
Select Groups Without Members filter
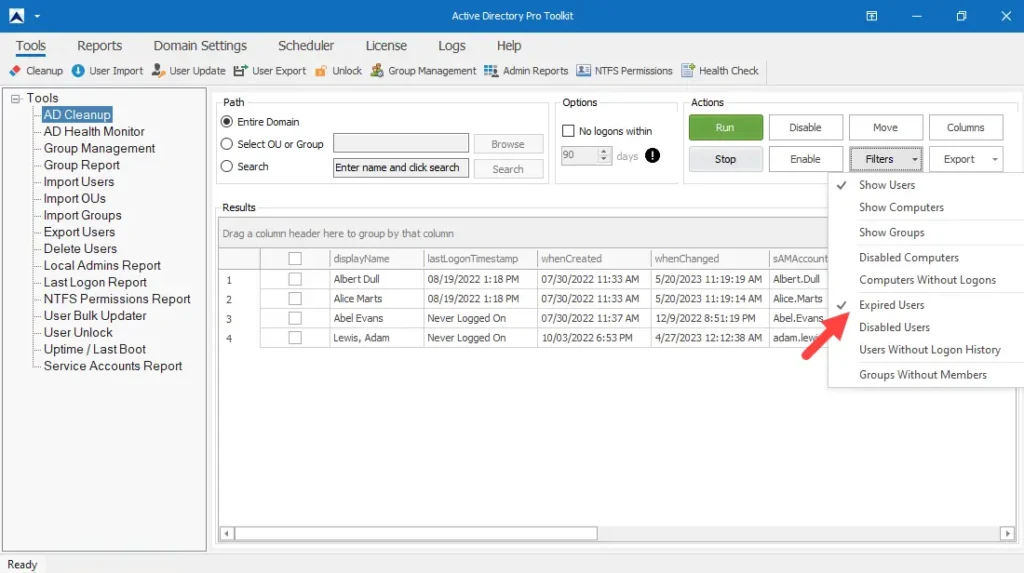coord(925,375)
